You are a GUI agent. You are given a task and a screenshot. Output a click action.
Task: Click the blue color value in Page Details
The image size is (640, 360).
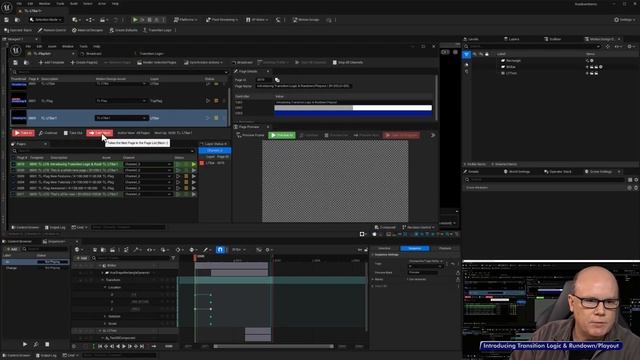click(353, 113)
